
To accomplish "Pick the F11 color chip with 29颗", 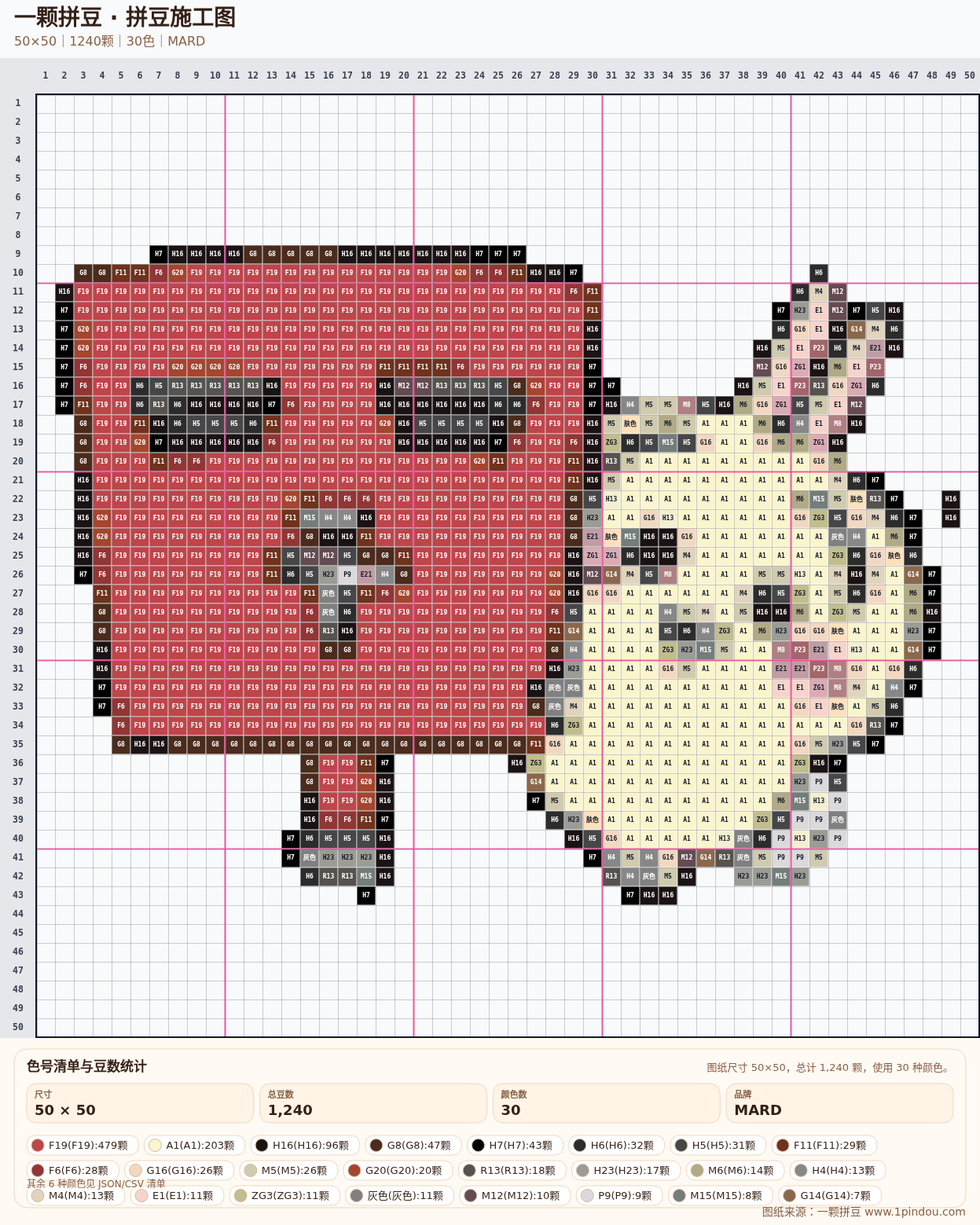I will pos(824,1146).
